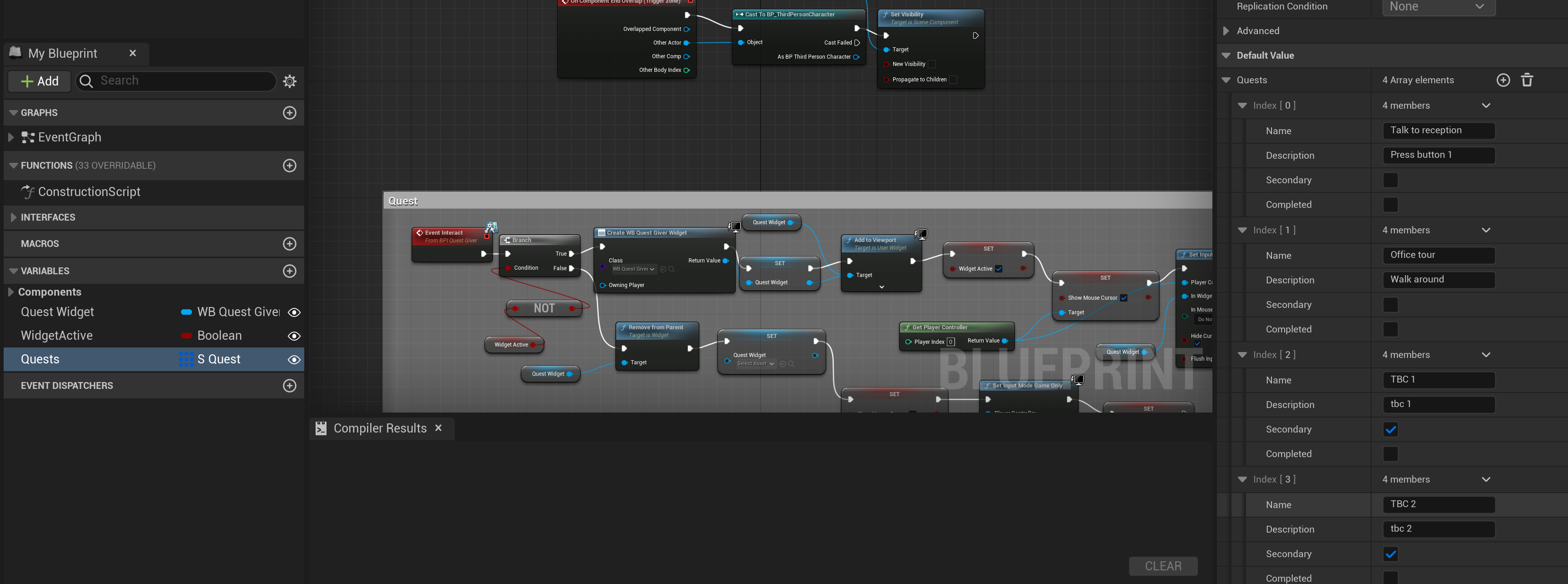Add a new macro via plus icon

(x=290, y=244)
